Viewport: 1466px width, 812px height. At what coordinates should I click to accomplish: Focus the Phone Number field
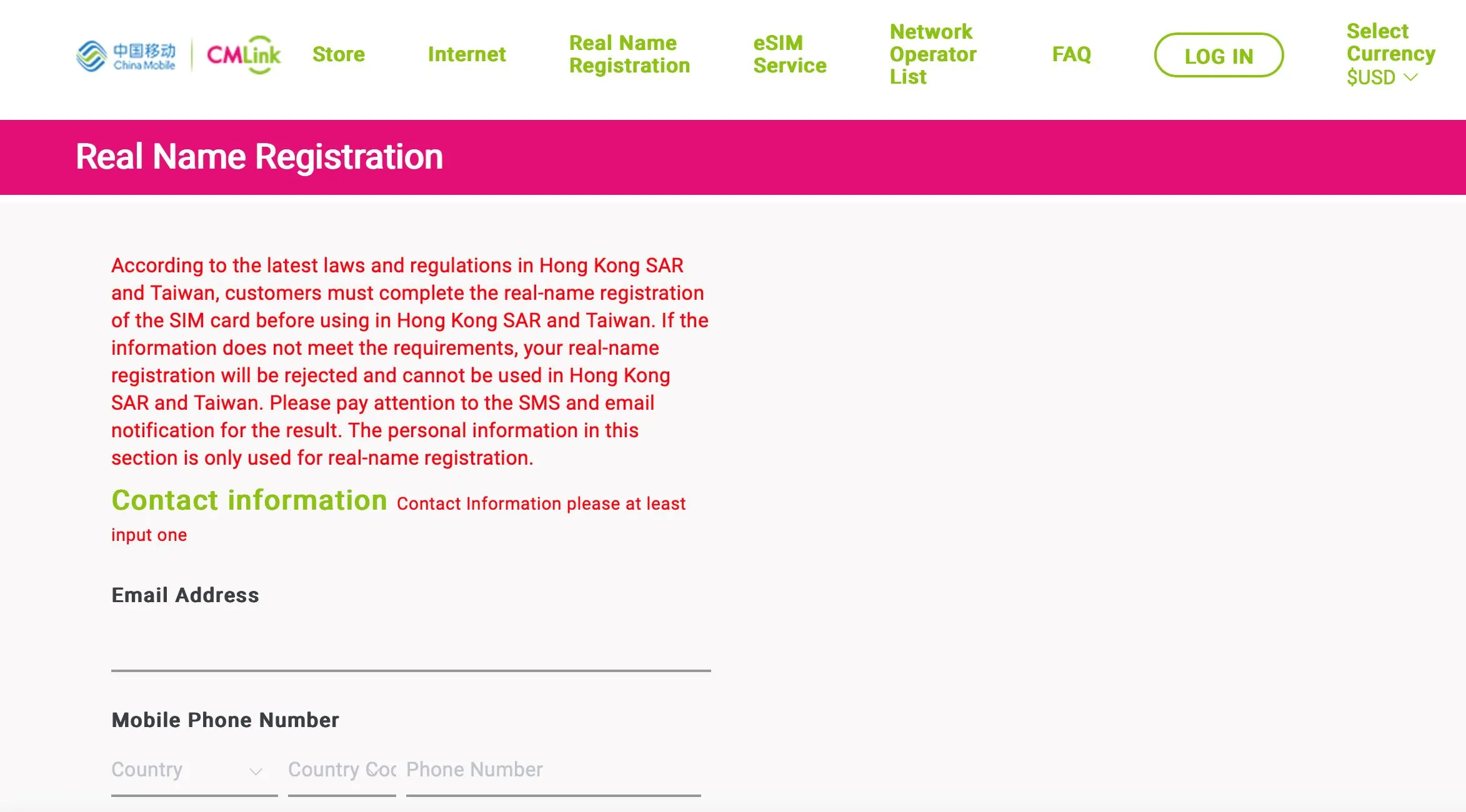pos(554,770)
